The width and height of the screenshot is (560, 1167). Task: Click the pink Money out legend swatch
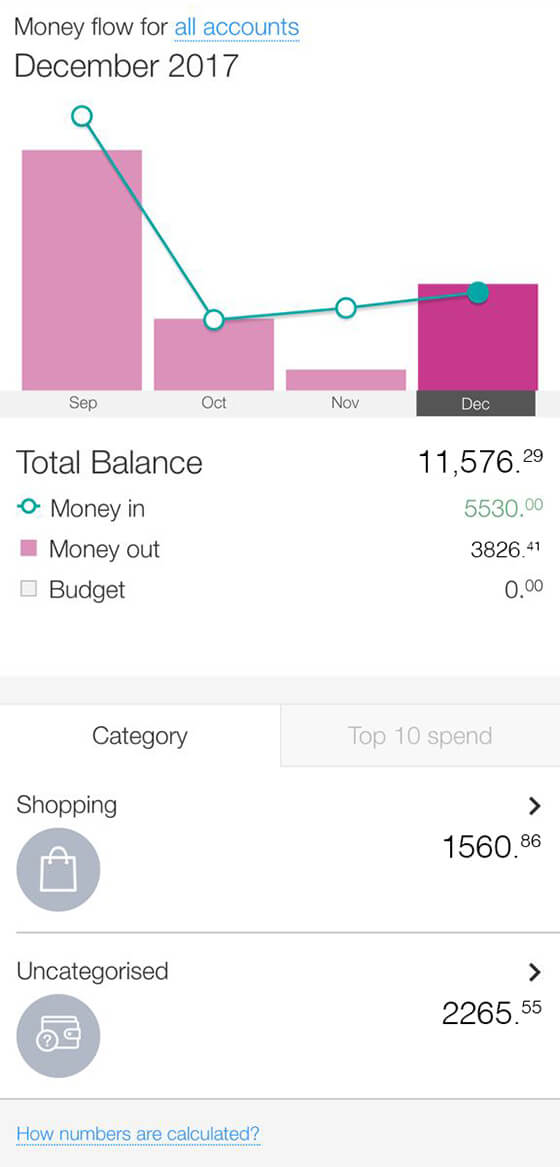28,549
